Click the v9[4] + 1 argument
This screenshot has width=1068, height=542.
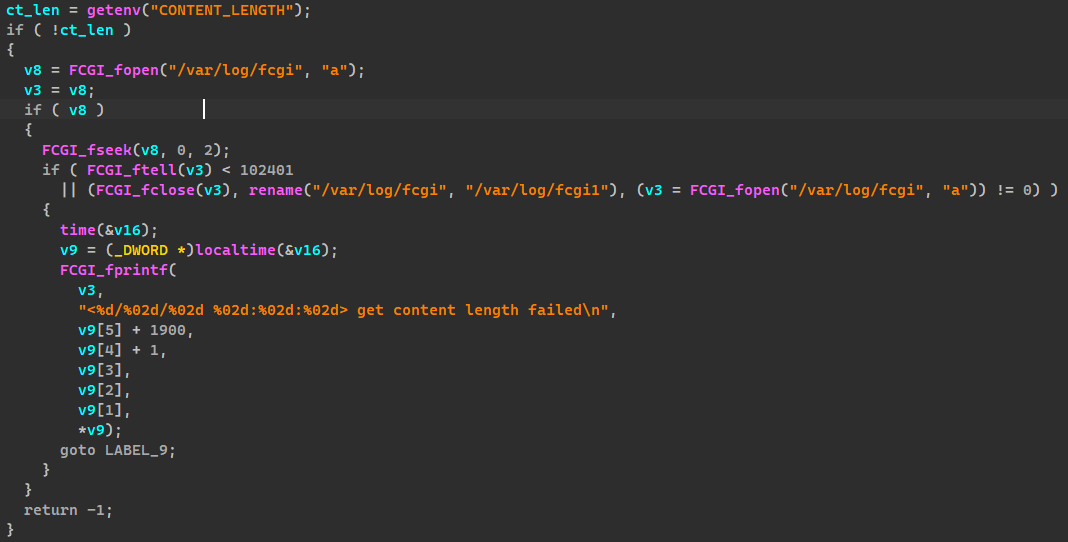(120, 350)
